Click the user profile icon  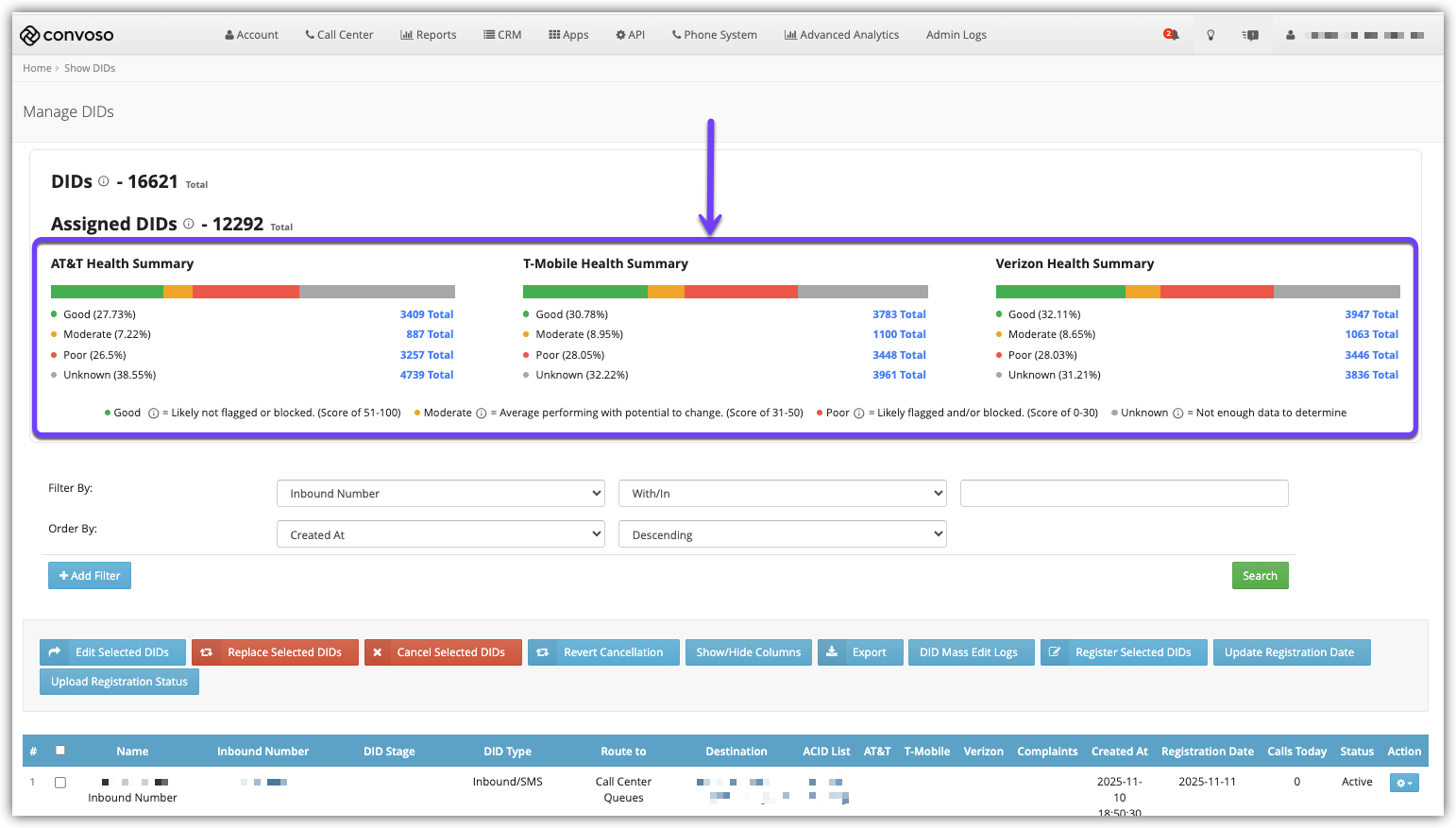pos(1290,35)
